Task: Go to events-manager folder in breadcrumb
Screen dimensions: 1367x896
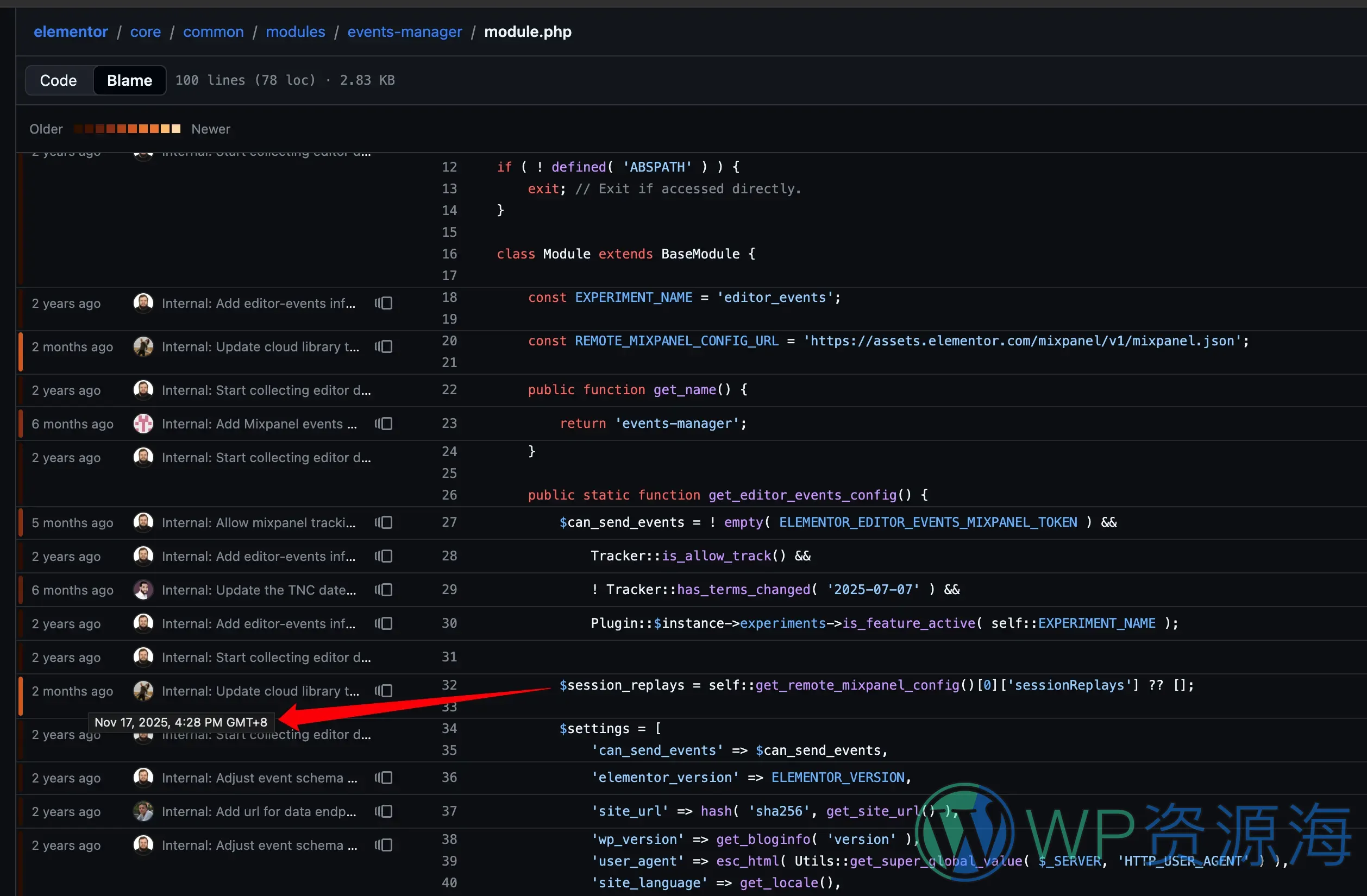Action: click(404, 31)
